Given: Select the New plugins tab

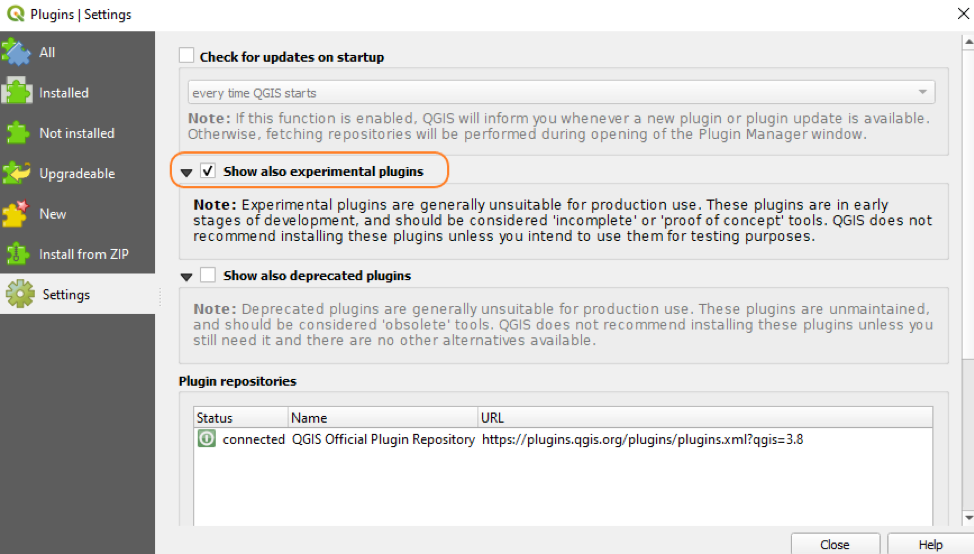Looking at the screenshot, I should coord(77,214).
